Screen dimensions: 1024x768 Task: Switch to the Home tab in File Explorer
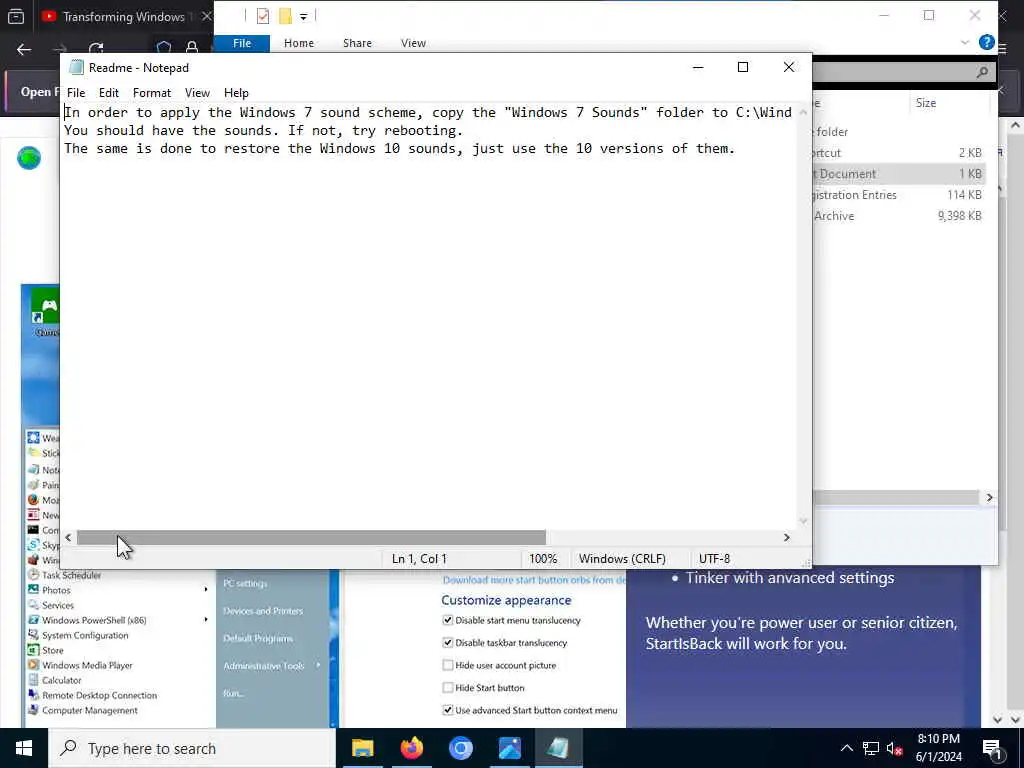(x=298, y=43)
